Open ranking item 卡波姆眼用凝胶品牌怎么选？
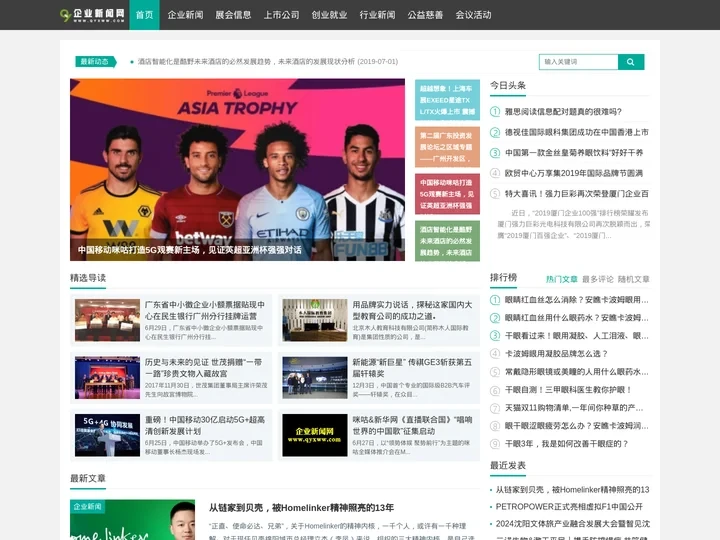Screen dimensions: 720x540 tap(557, 354)
